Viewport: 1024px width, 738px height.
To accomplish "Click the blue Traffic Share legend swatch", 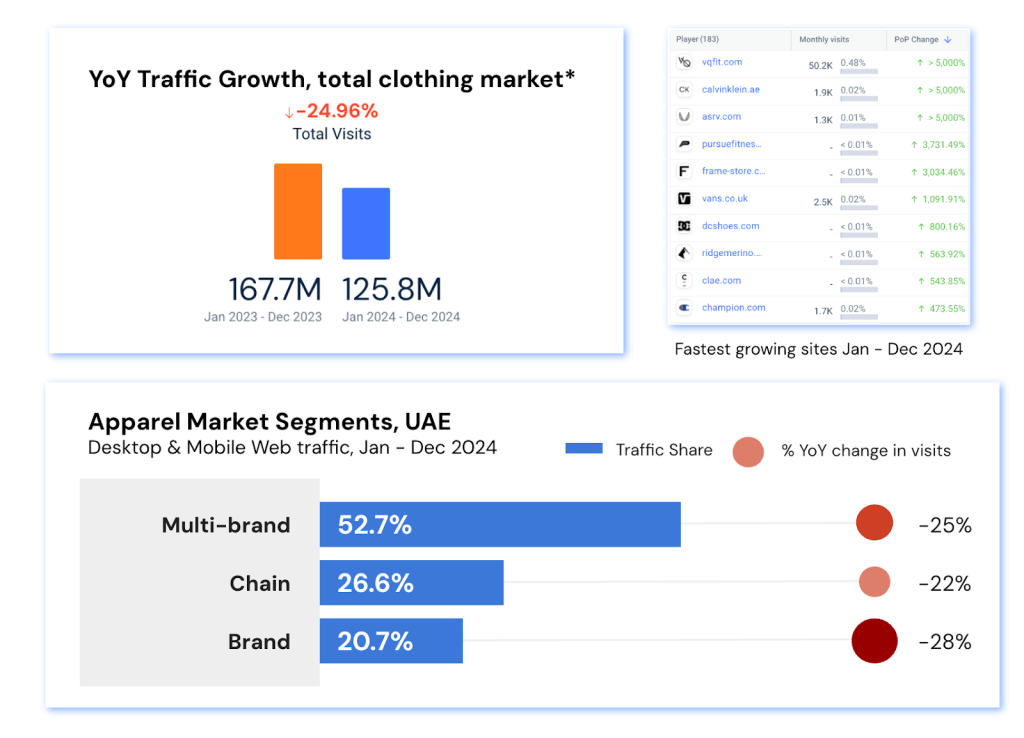I will [x=583, y=450].
